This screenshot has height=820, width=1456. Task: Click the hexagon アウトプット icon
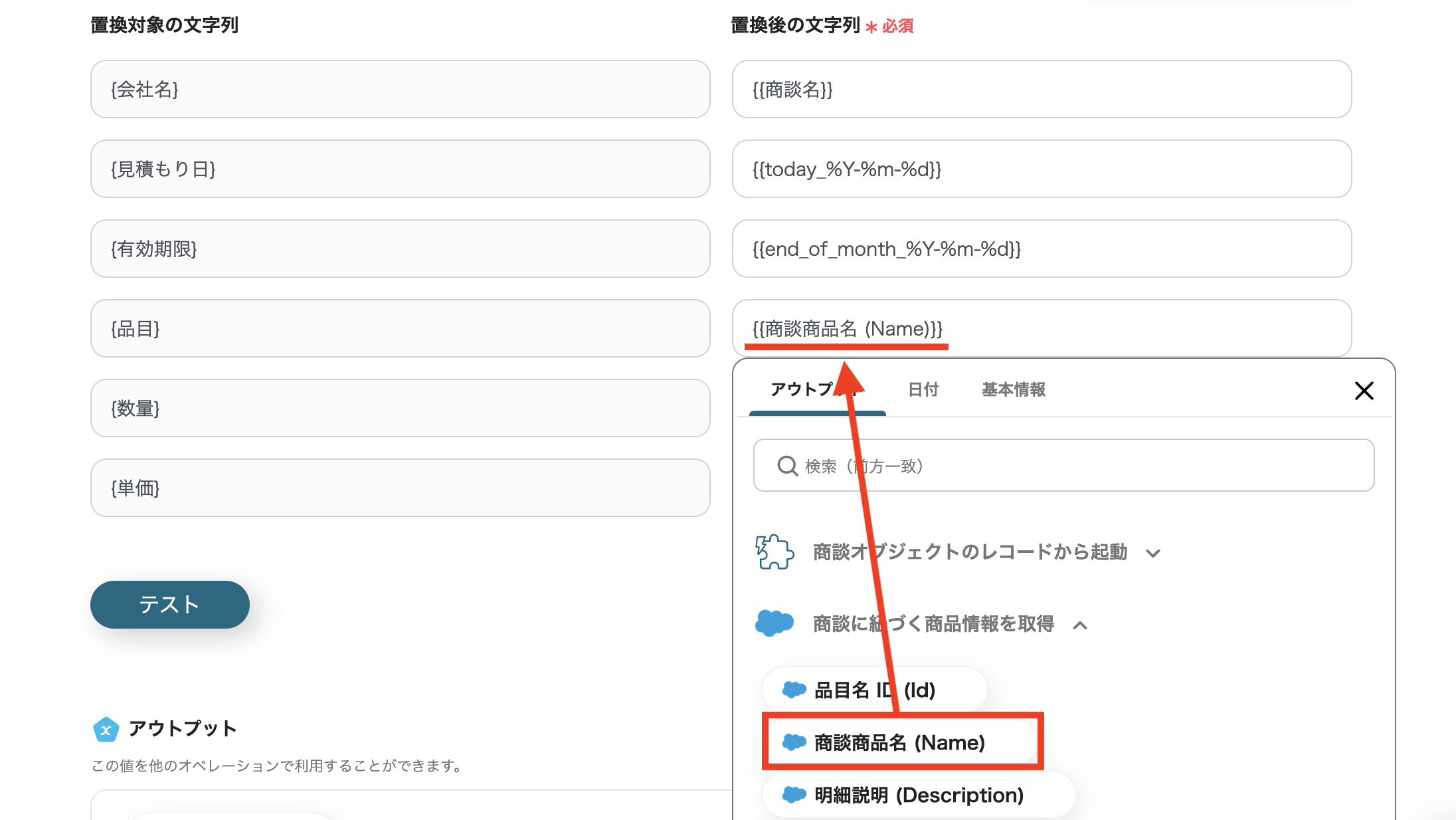[x=106, y=728]
